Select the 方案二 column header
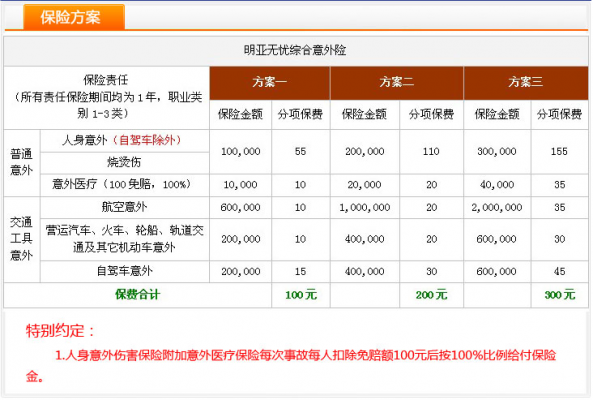The image size is (593, 400). point(397,83)
